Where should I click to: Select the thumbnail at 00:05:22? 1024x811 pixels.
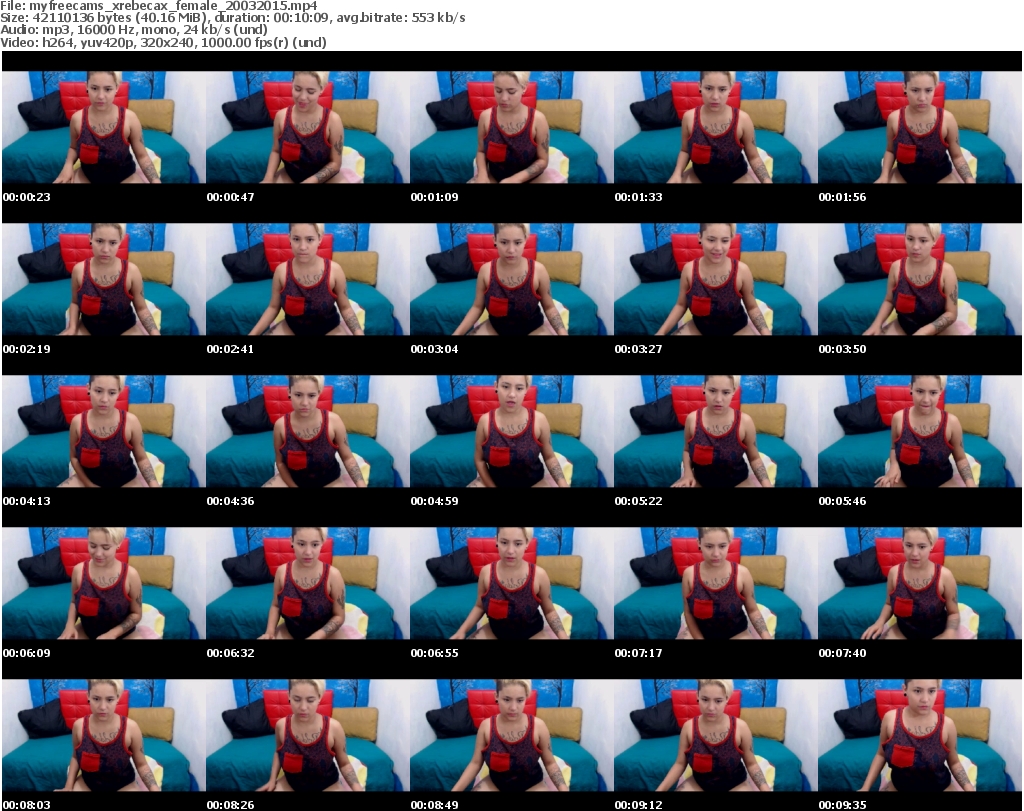tap(716, 431)
